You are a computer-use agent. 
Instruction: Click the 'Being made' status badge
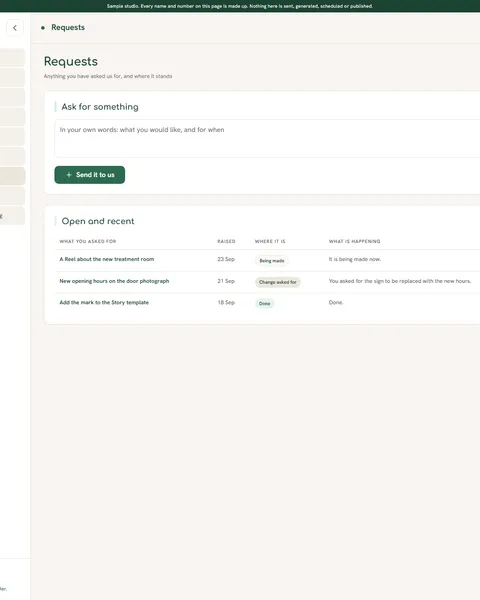pos(272,261)
